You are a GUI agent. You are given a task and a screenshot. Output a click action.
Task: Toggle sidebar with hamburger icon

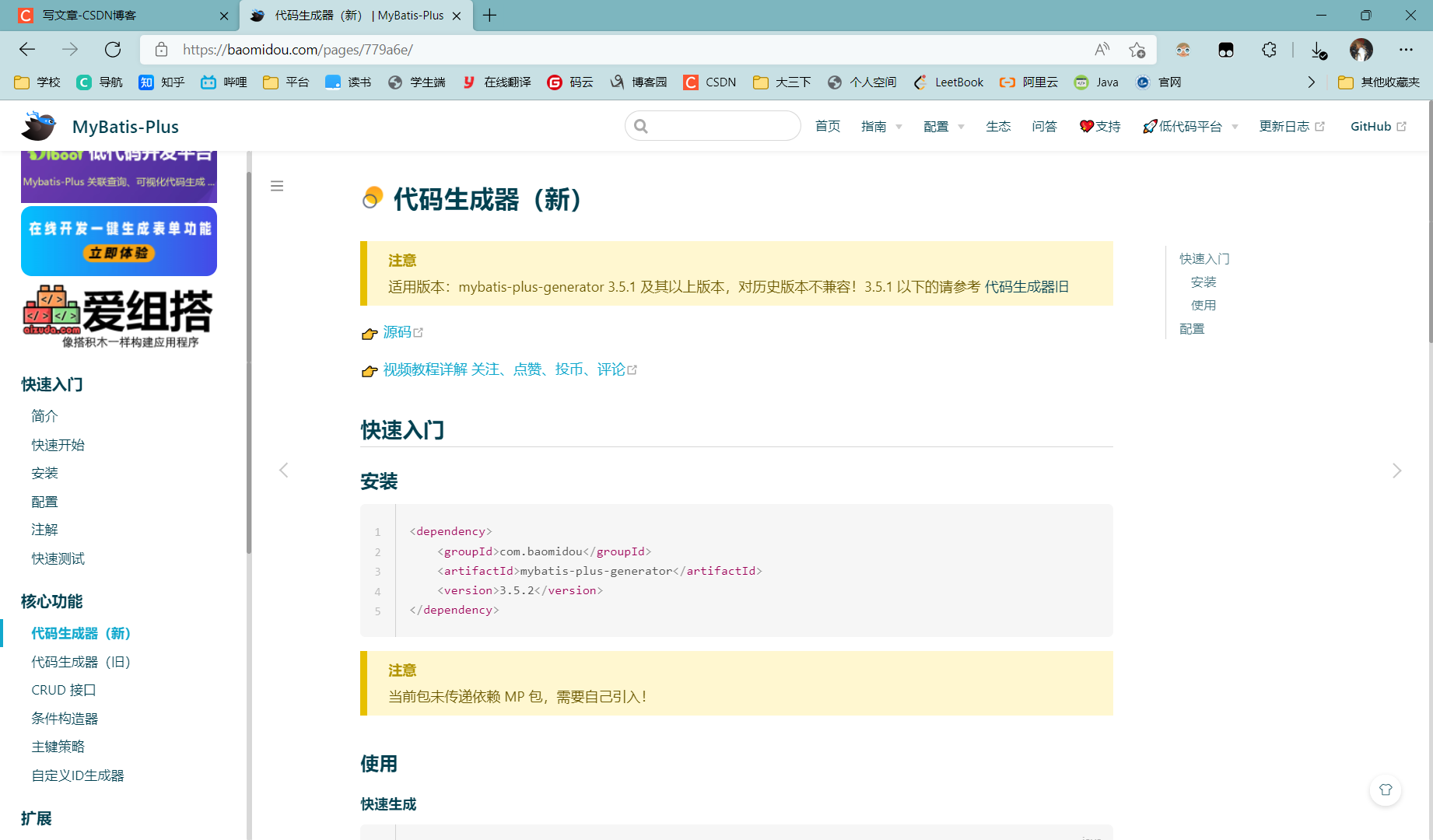(277, 186)
